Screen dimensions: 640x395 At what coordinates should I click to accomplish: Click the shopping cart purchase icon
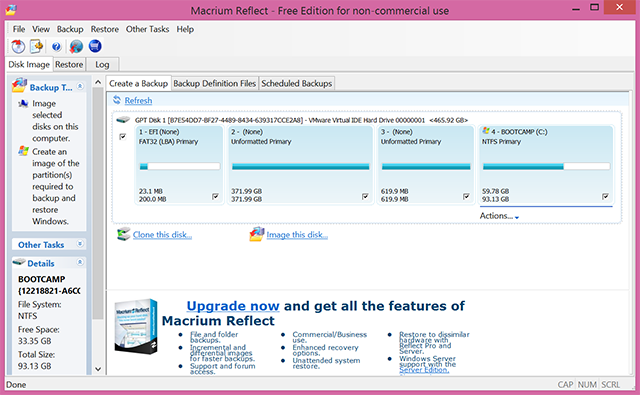click(95, 46)
